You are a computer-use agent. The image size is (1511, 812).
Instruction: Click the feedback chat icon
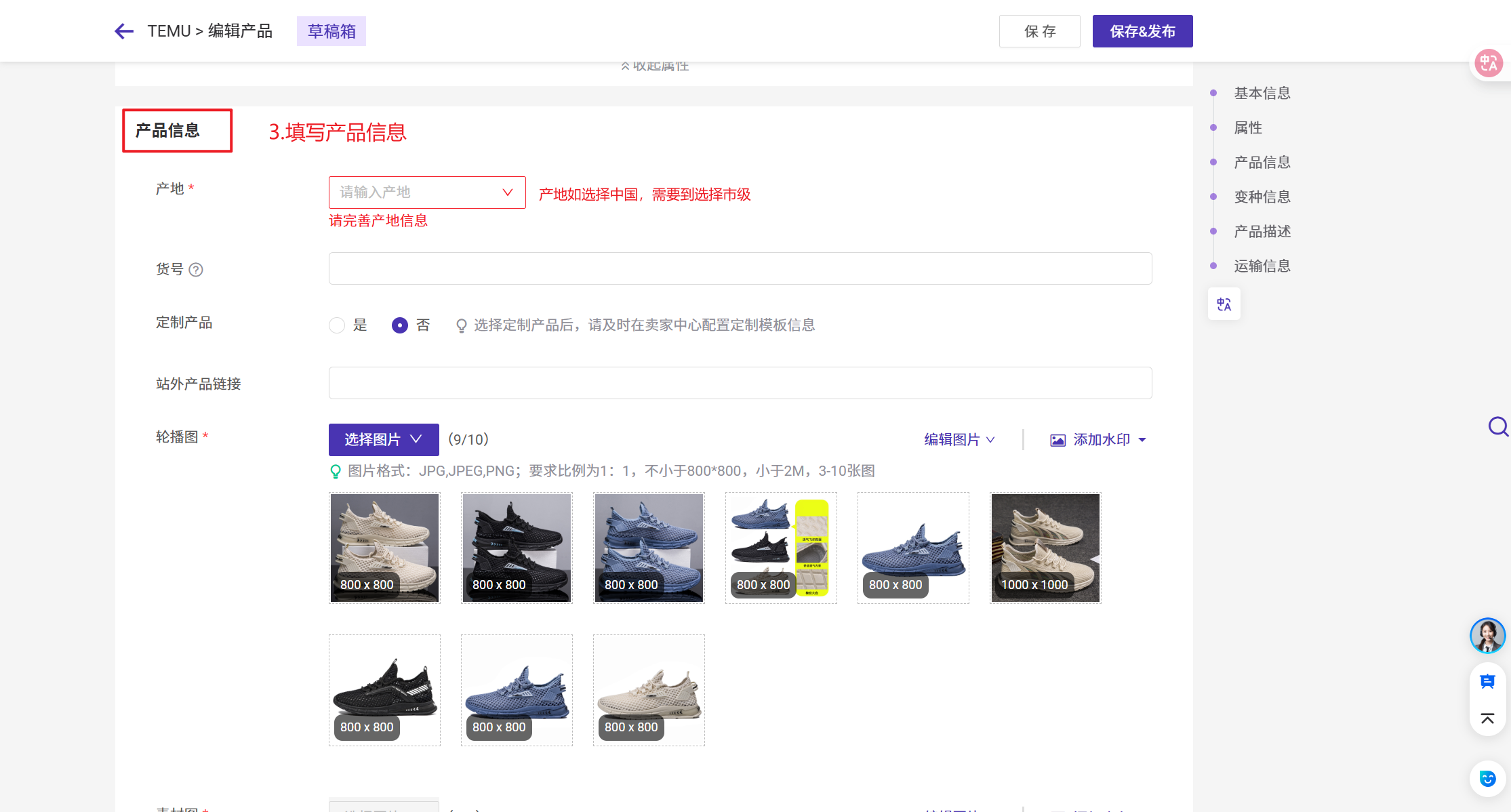(1487, 682)
